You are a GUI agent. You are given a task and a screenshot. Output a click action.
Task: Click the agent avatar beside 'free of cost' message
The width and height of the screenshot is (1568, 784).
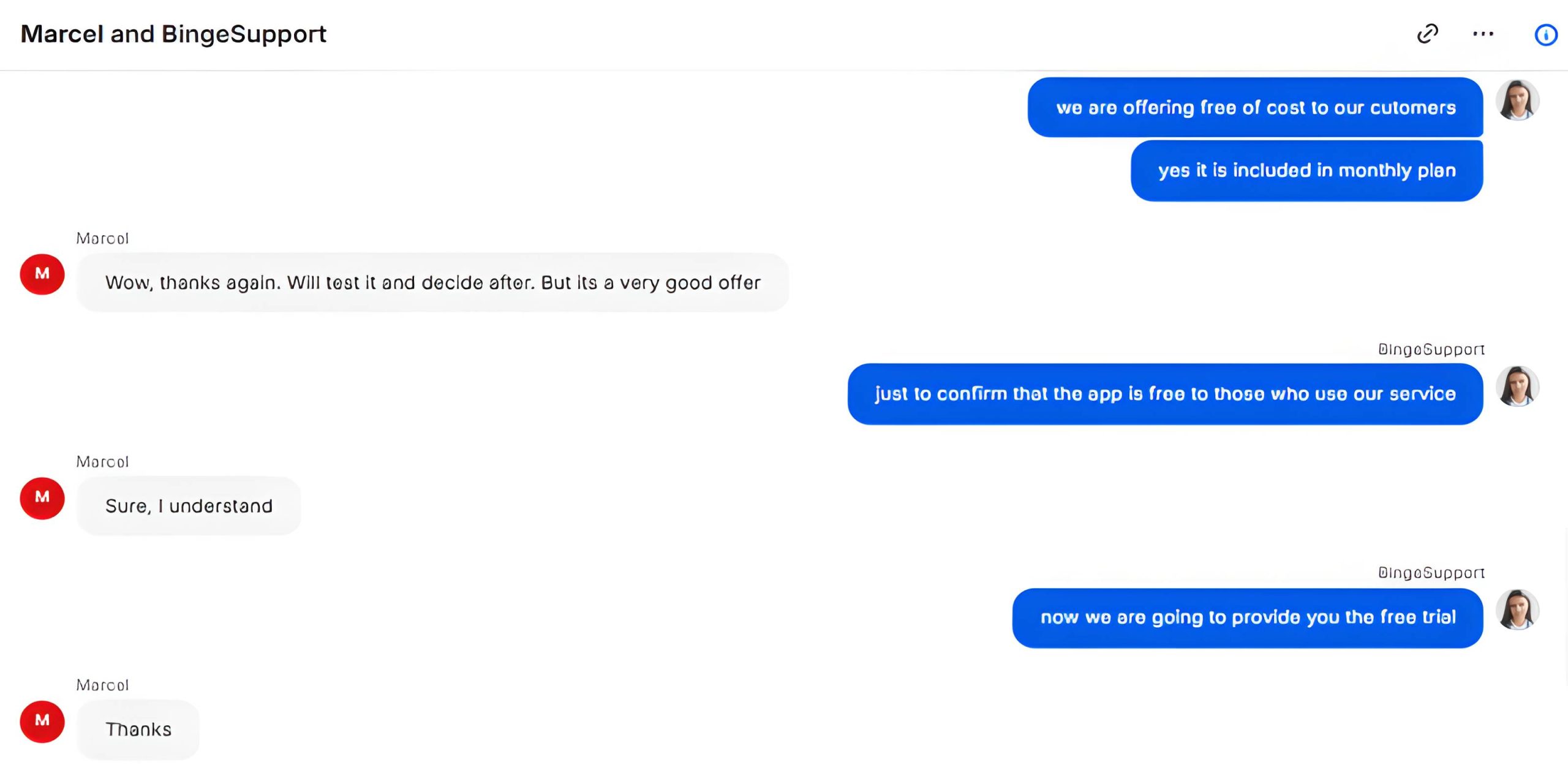coord(1517,100)
